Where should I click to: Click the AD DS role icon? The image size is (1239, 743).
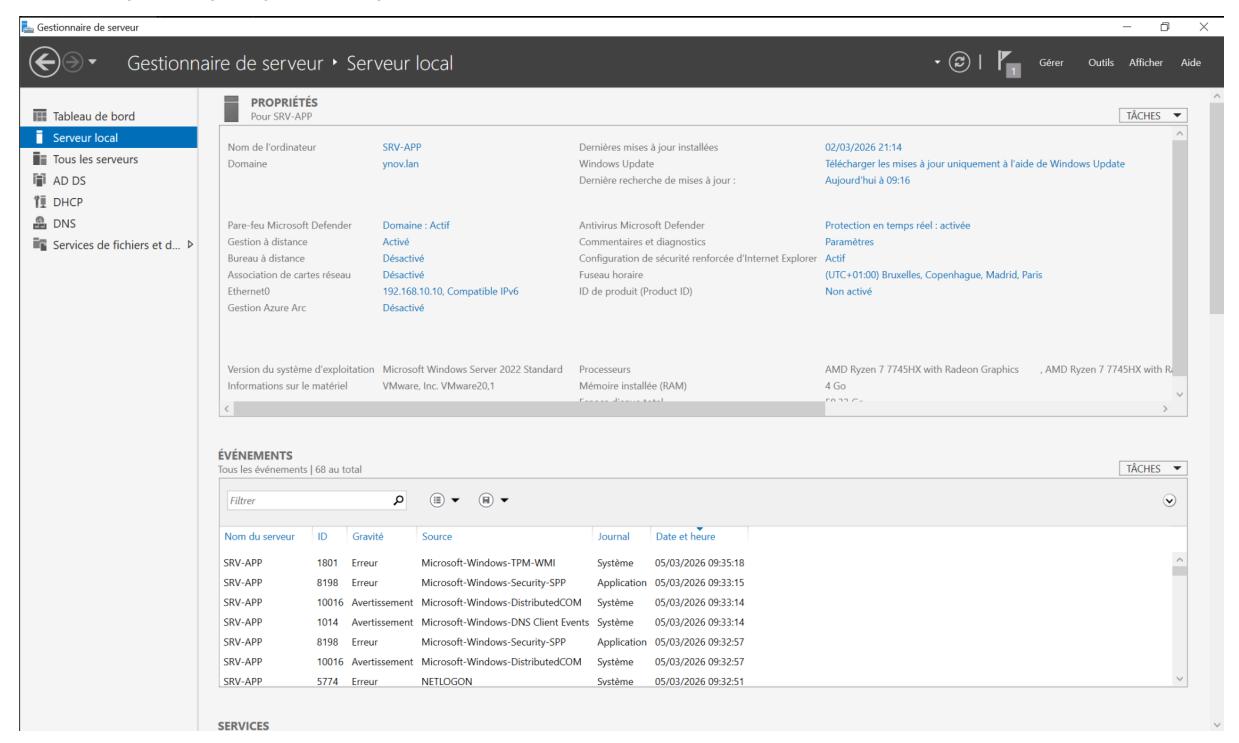40,181
